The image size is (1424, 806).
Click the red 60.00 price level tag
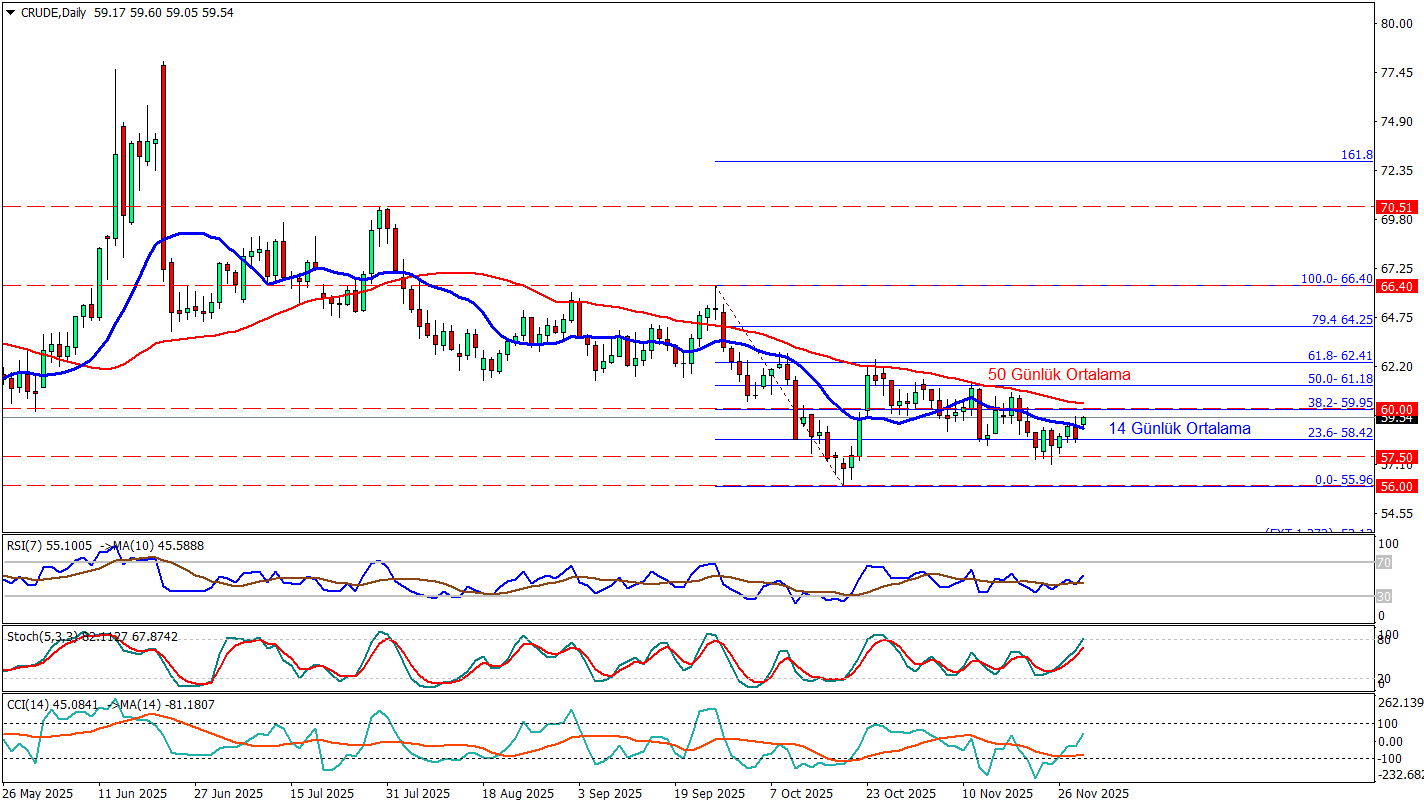(1397, 409)
